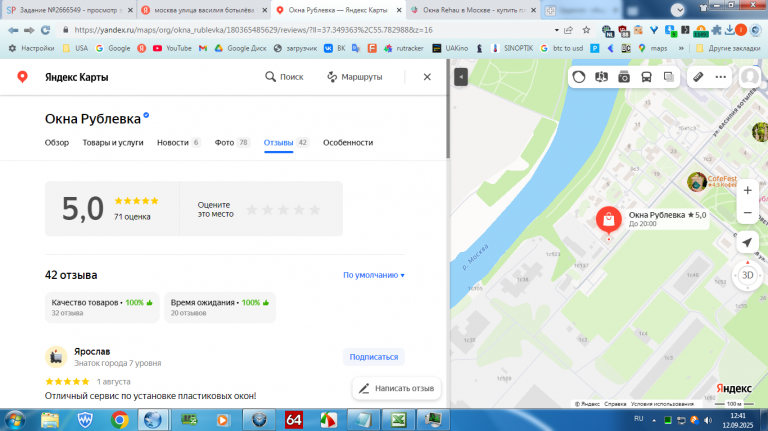Expand hidden bookmarks with » chevron
Screen dimensions: 768x431
681,48
